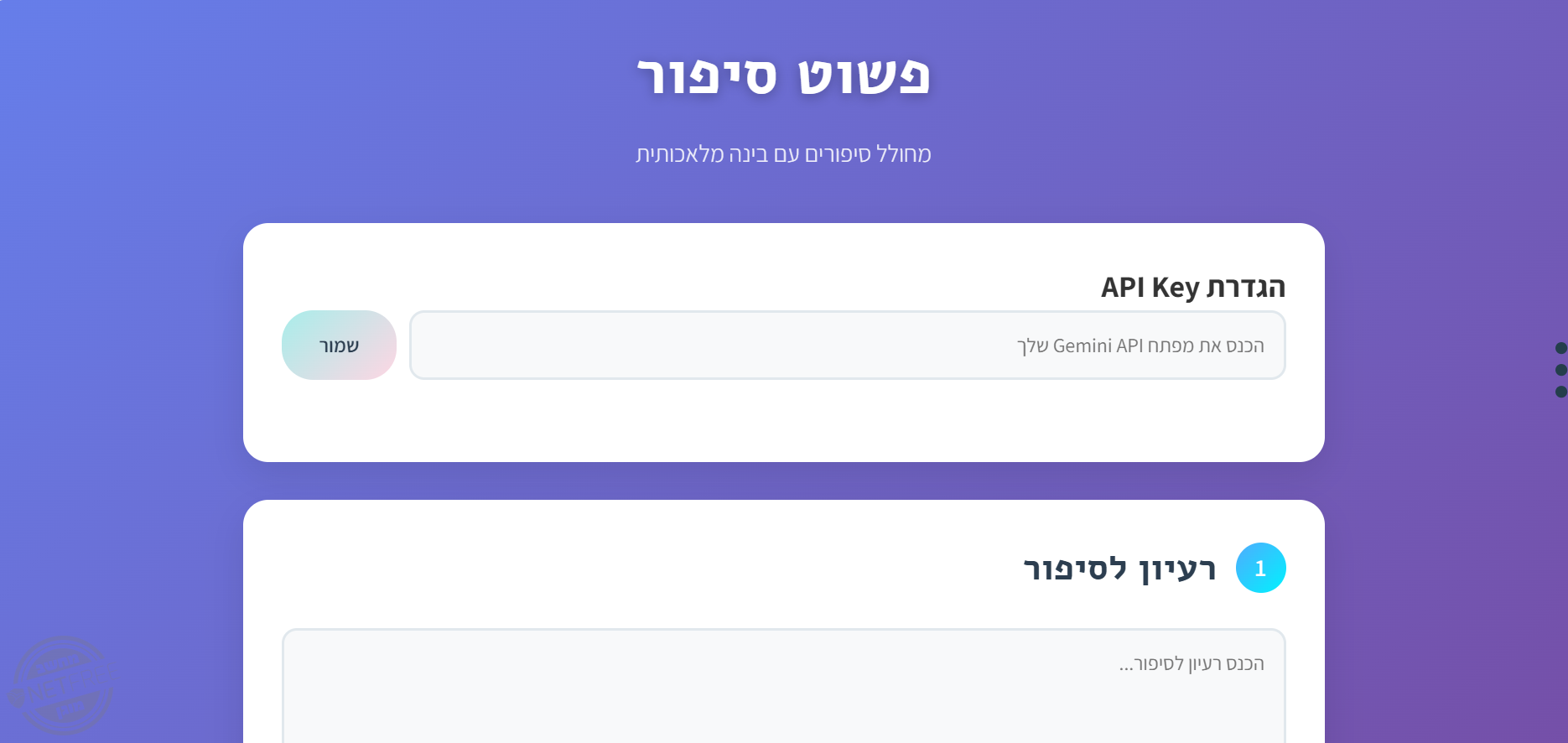Click the מחולל סיפורים subtitle text

coord(783,154)
